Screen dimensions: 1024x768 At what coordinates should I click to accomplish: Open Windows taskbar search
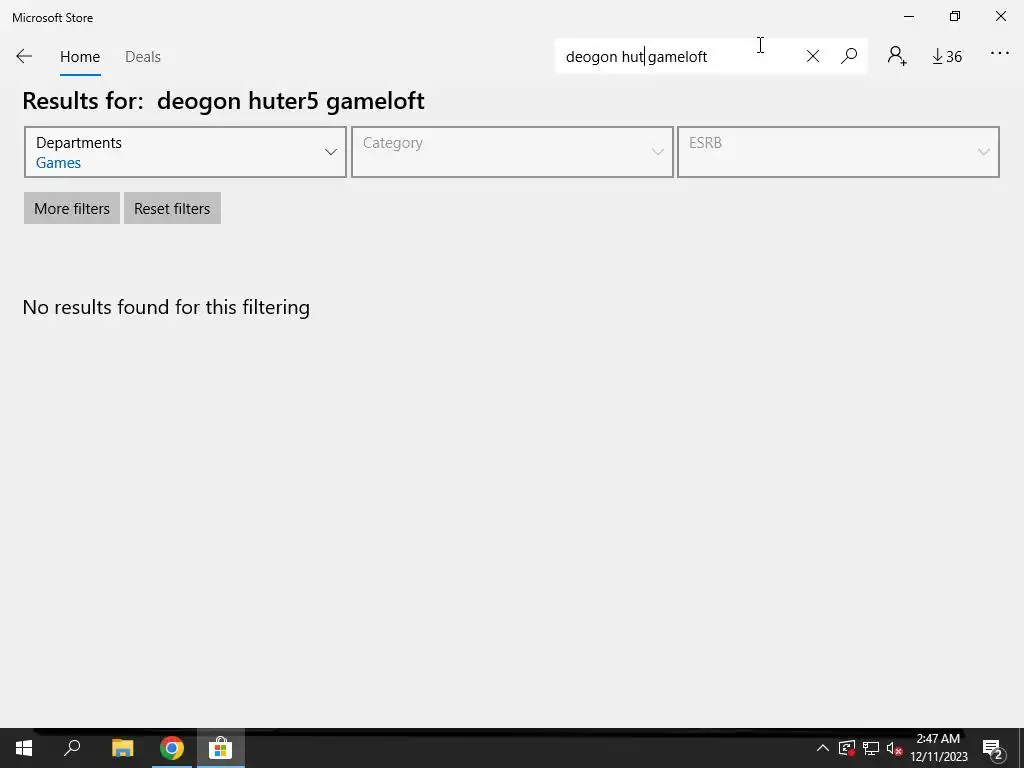point(72,748)
